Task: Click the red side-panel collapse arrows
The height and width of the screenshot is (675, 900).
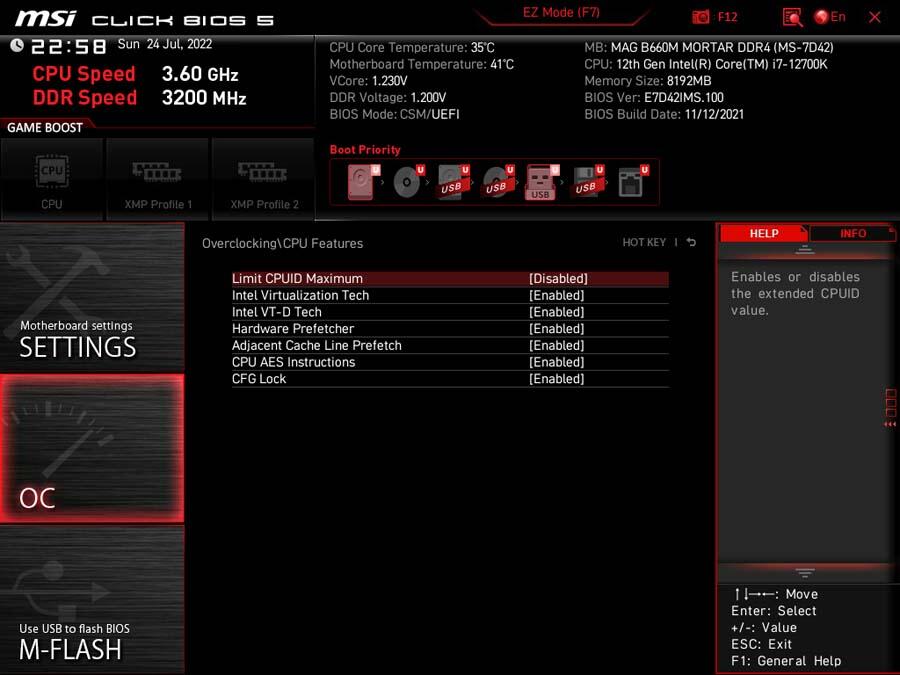Action: click(x=890, y=424)
